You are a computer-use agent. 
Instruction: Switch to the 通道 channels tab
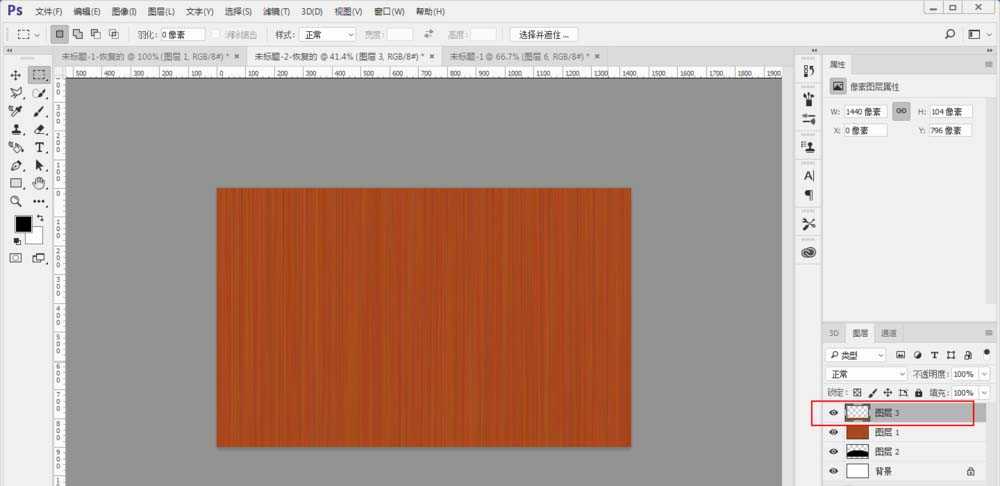(888, 333)
